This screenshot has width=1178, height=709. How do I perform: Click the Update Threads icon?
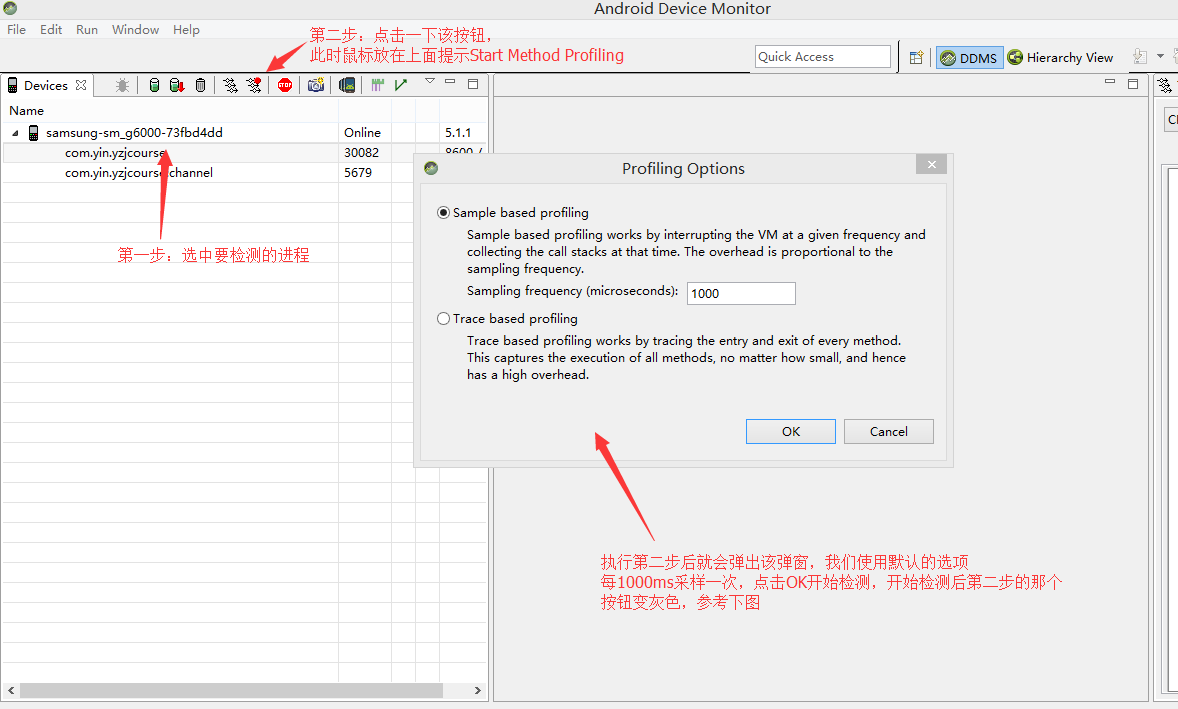(231, 85)
